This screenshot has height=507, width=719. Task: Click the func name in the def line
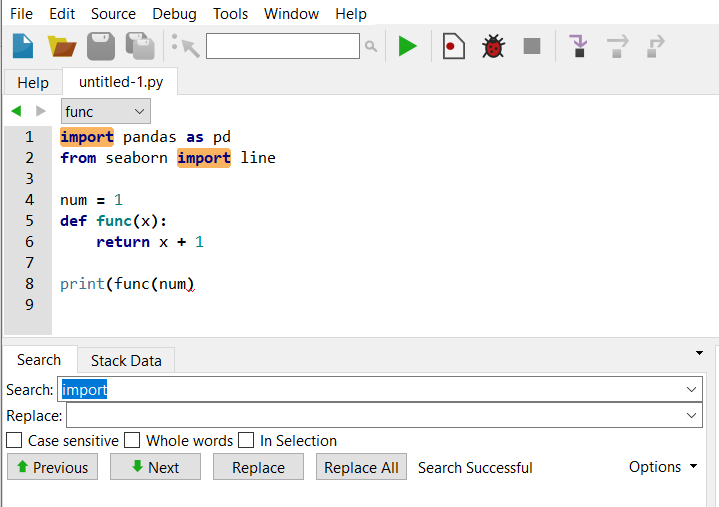tap(114, 221)
